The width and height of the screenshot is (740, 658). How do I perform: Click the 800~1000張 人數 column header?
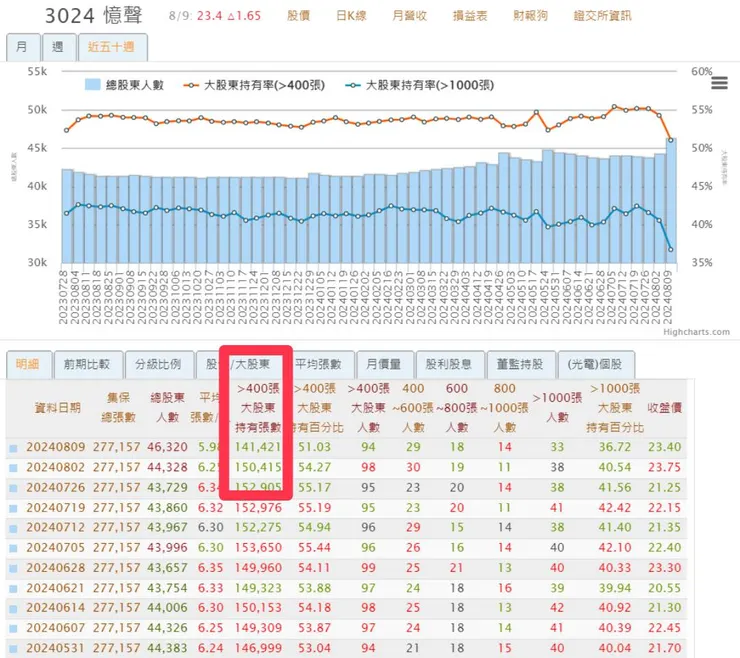click(x=505, y=408)
